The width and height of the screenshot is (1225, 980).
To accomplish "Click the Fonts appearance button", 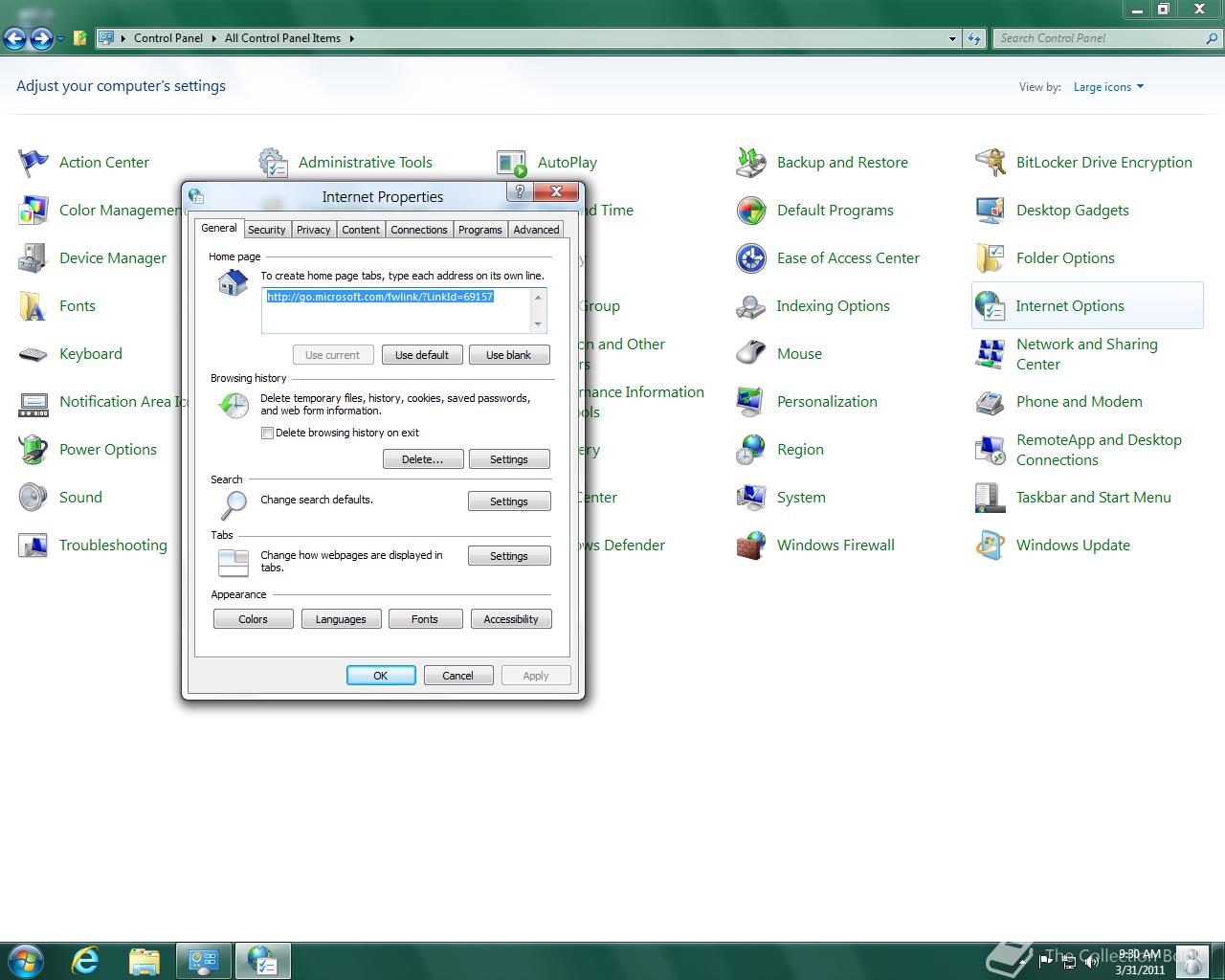I will (425, 619).
